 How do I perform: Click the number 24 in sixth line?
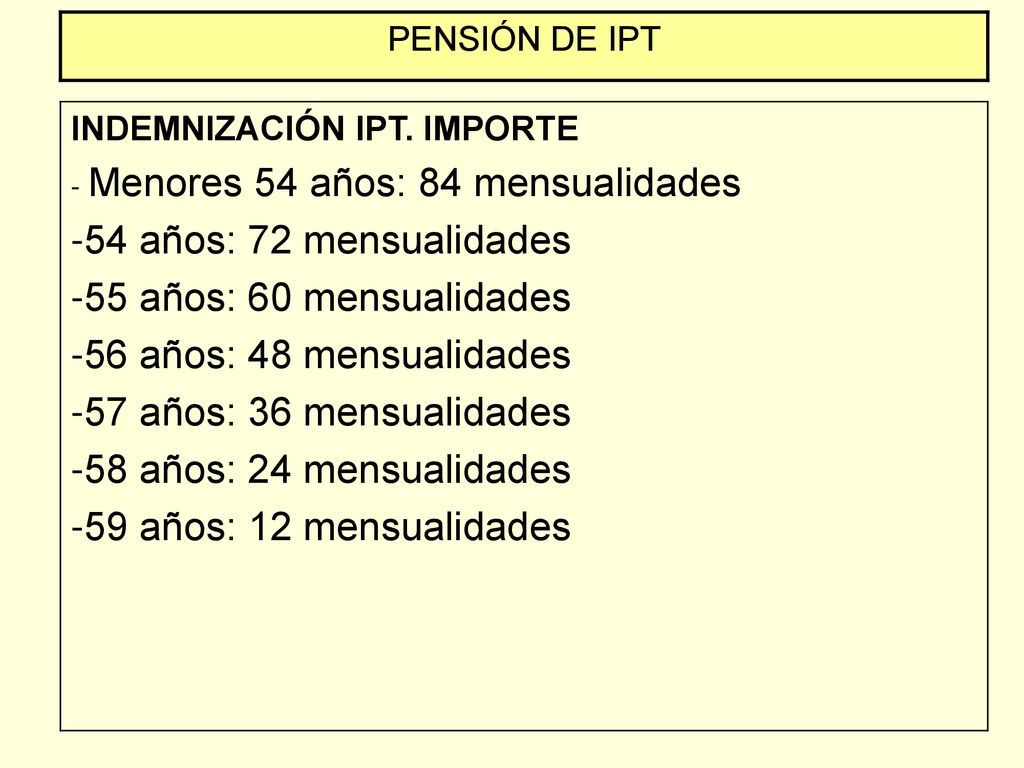[x=269, y=470]
